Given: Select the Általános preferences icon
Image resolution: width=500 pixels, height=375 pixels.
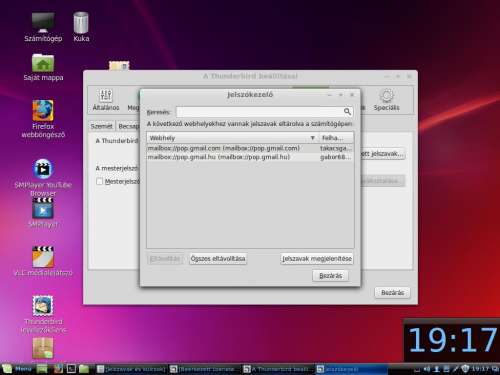Looking at the screenshot, I should [x=106, y=99].
